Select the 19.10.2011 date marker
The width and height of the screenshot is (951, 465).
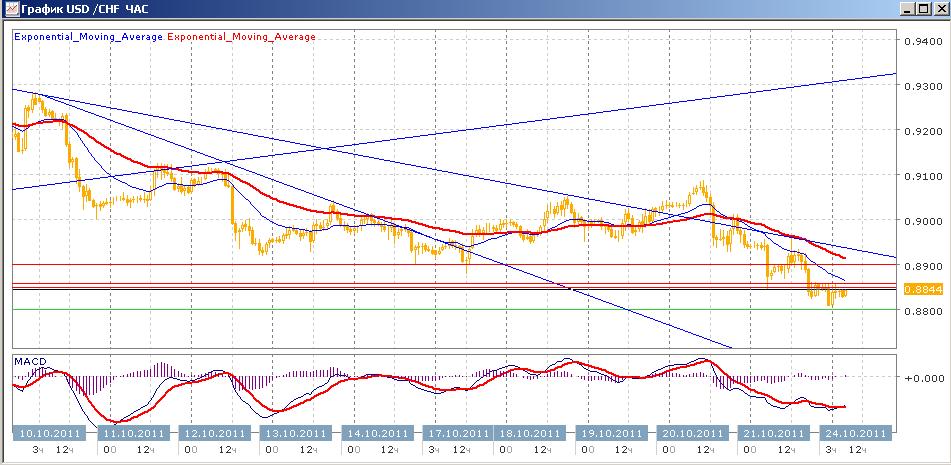point(610,433)
